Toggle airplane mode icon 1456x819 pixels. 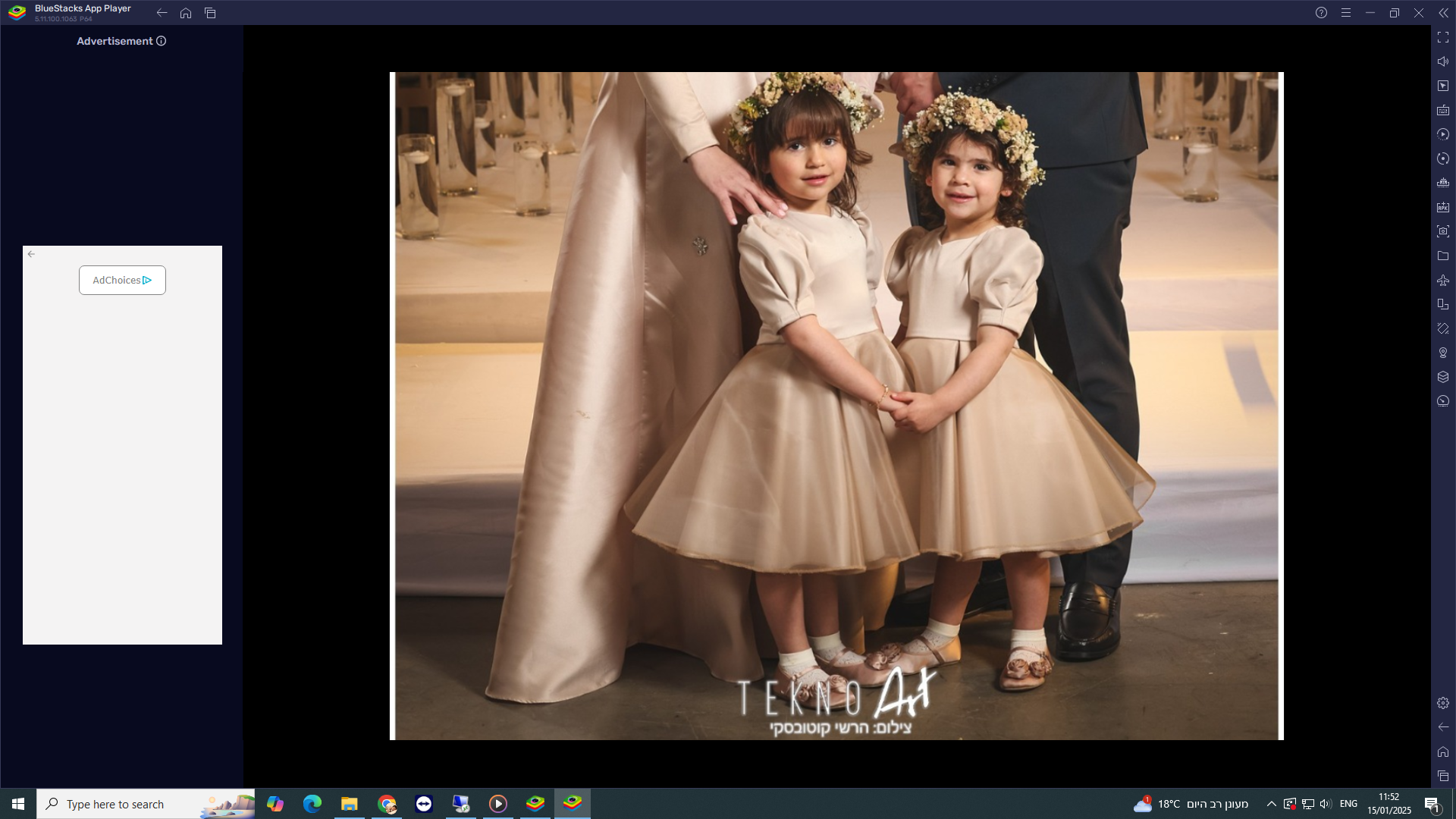[x=1442, y=280]
